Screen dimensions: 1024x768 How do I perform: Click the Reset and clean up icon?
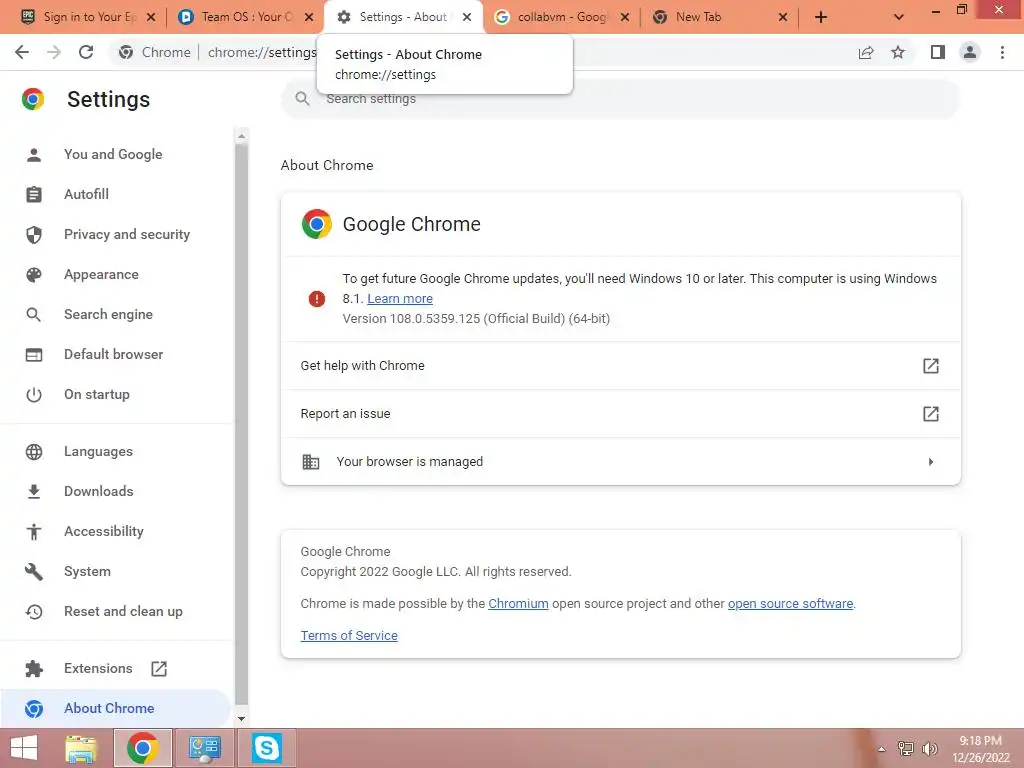(x=33, y=611)
